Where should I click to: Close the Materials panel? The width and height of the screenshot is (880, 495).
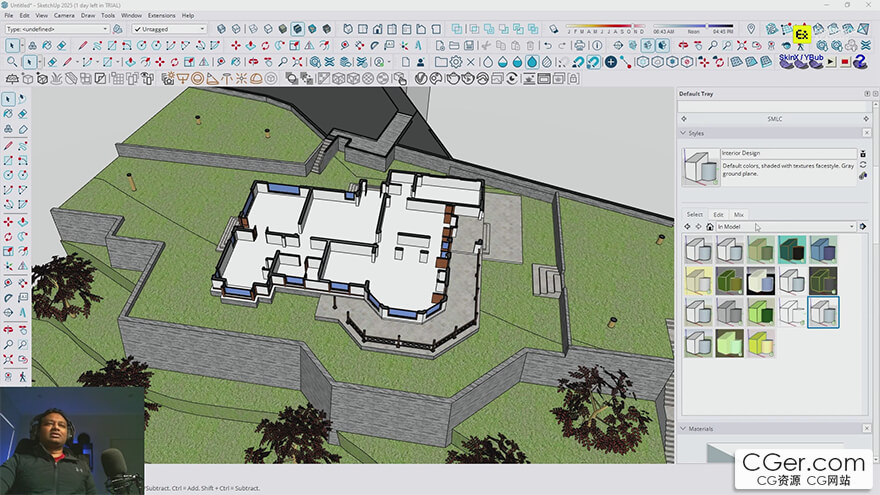click(867, 428)
